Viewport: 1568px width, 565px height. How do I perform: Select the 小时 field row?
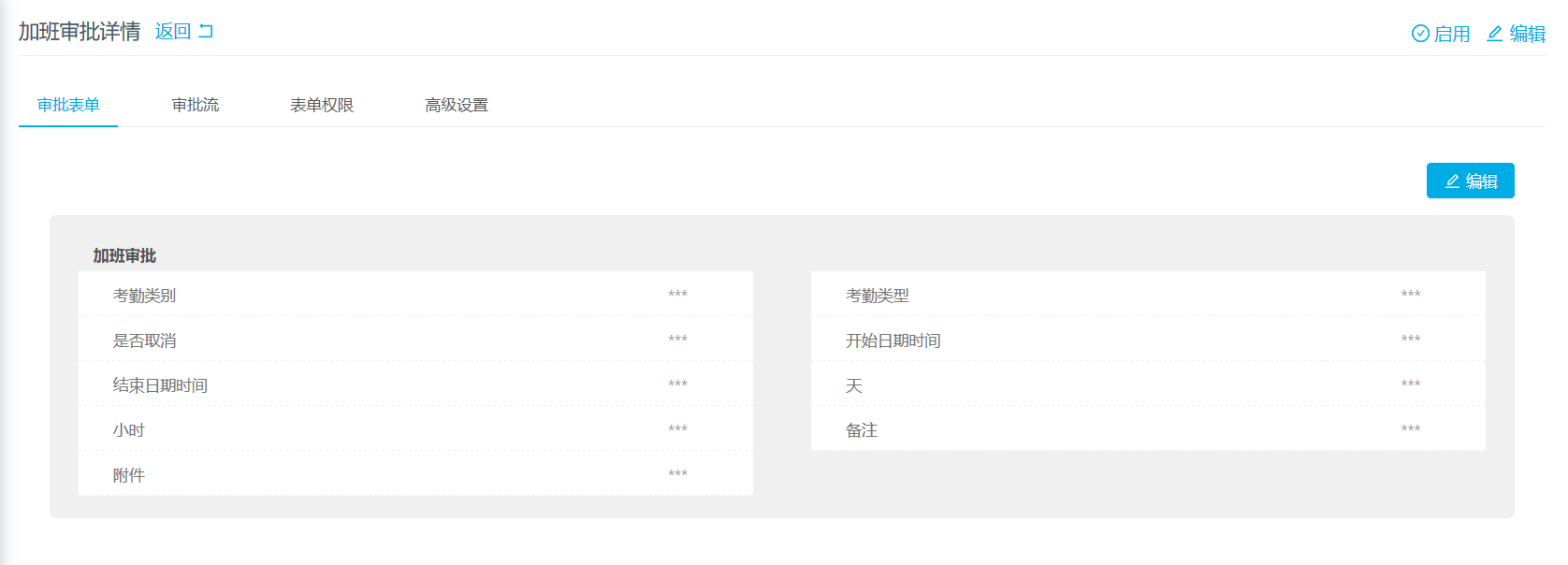tap(415, 428)
